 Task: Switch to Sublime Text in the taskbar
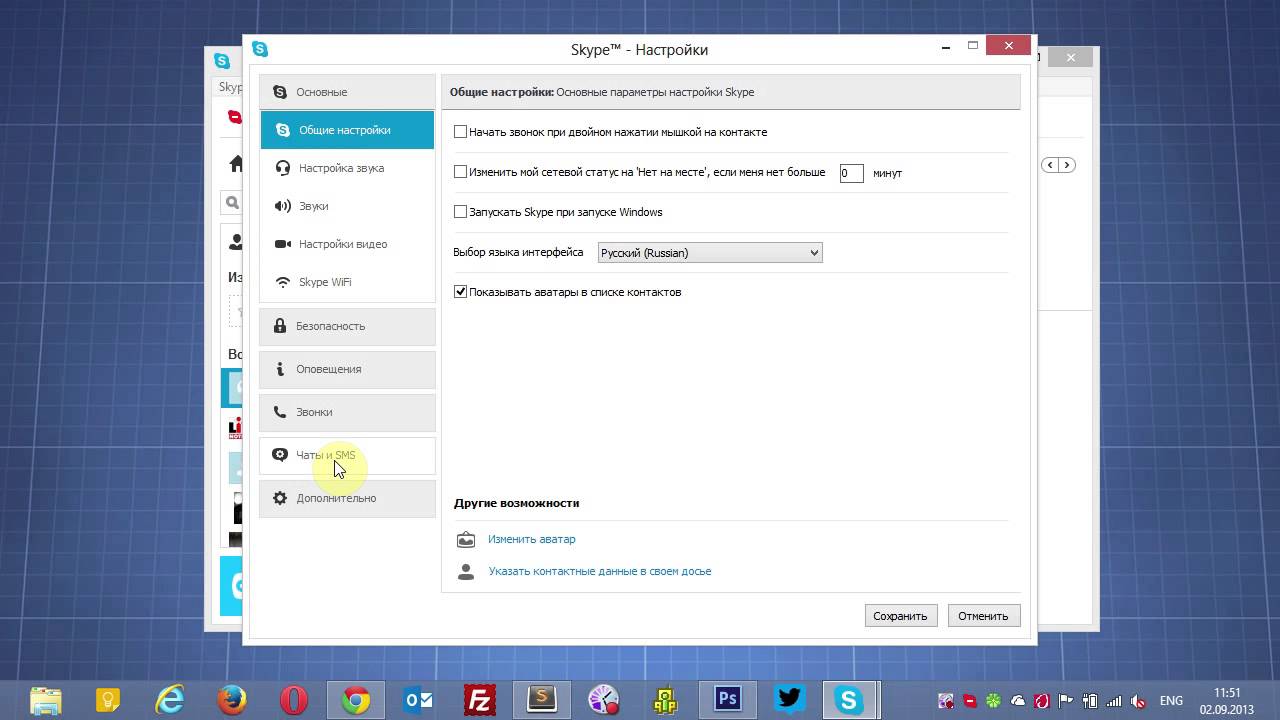[542, 700]
